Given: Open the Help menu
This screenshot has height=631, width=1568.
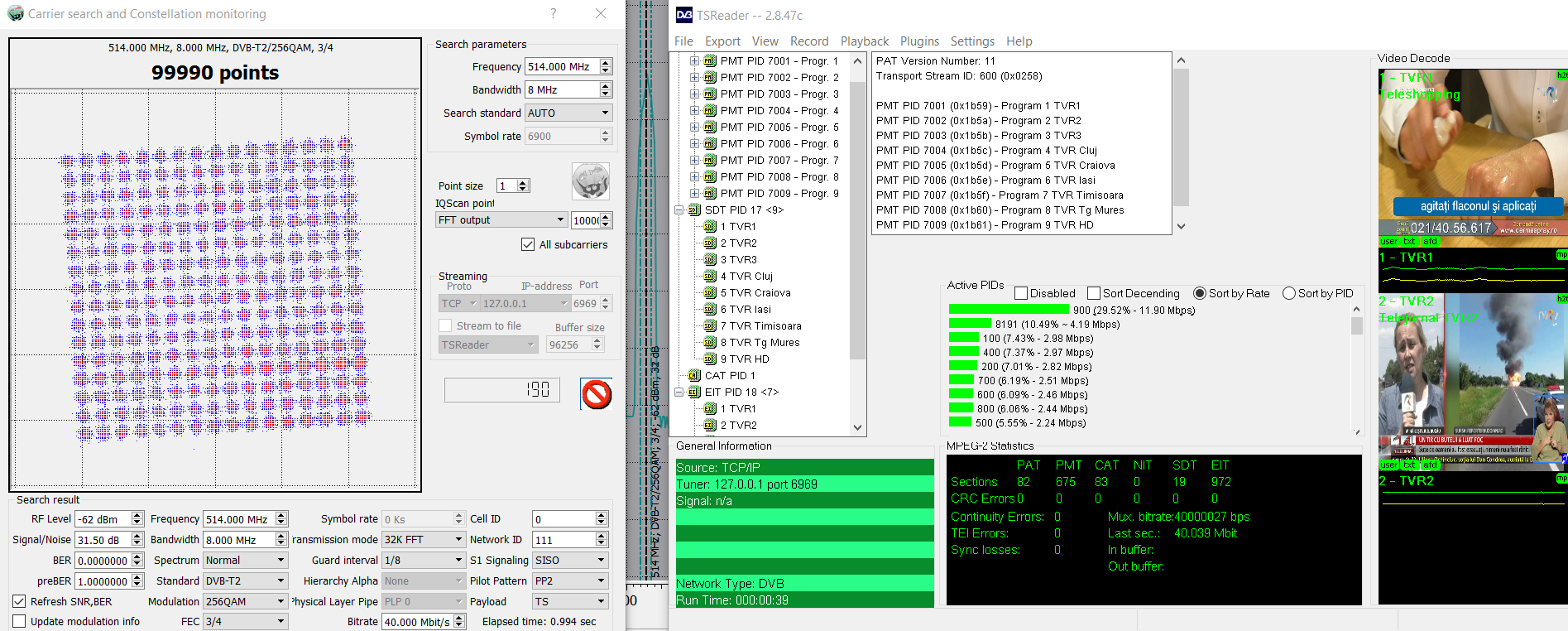Looking at the screenshot, I should [x=1019, y=41].
